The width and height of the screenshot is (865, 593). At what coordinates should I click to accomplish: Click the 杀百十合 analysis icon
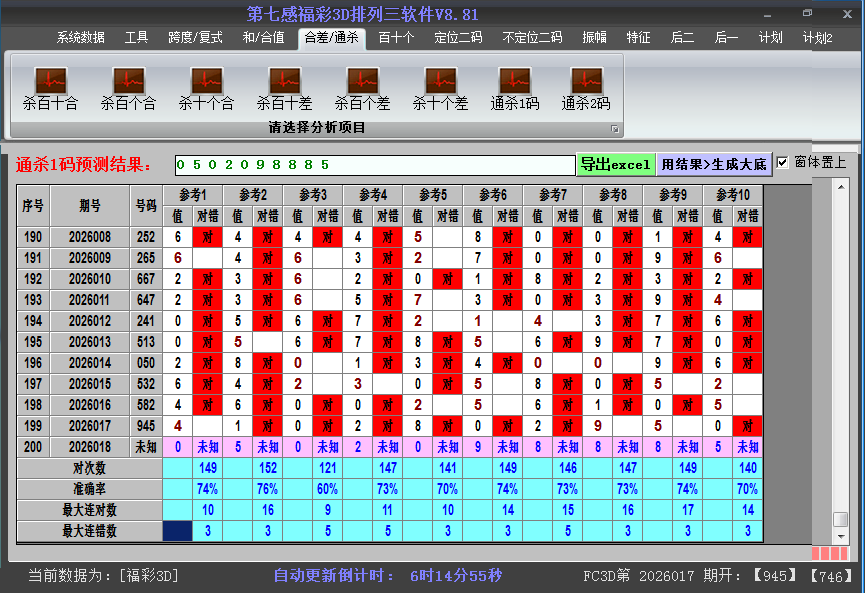click(x=50, y=87)
